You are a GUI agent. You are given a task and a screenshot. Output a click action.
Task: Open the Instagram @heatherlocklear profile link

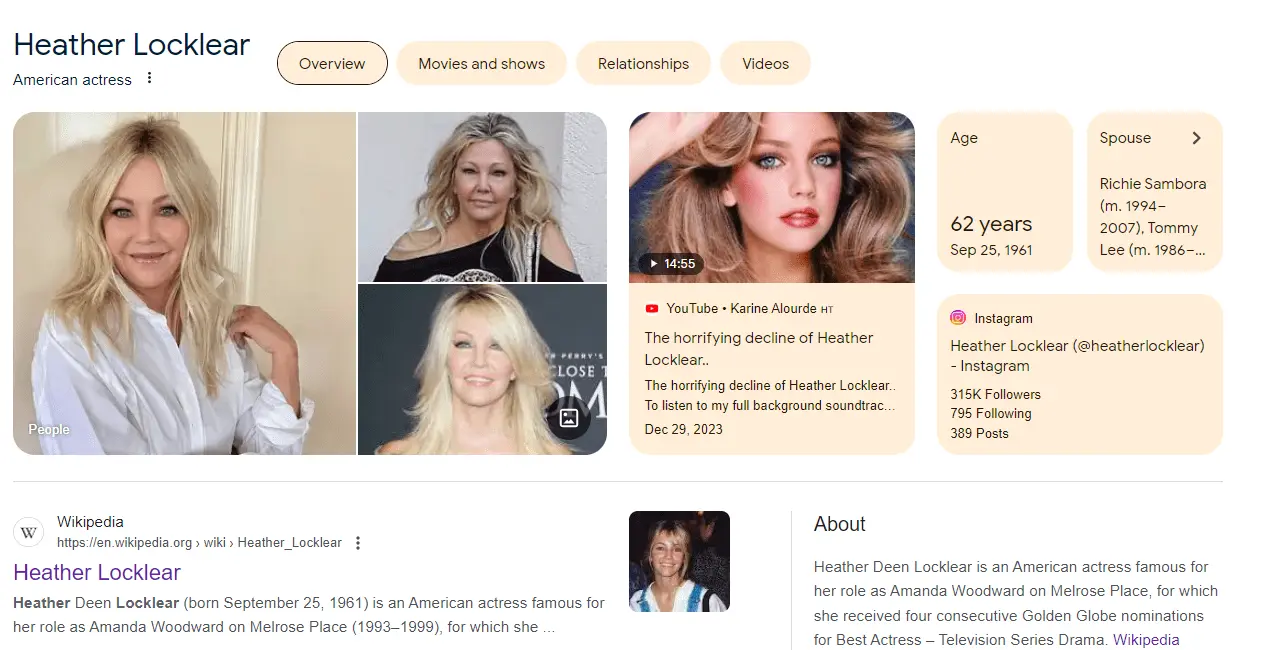pos(1076,355)
